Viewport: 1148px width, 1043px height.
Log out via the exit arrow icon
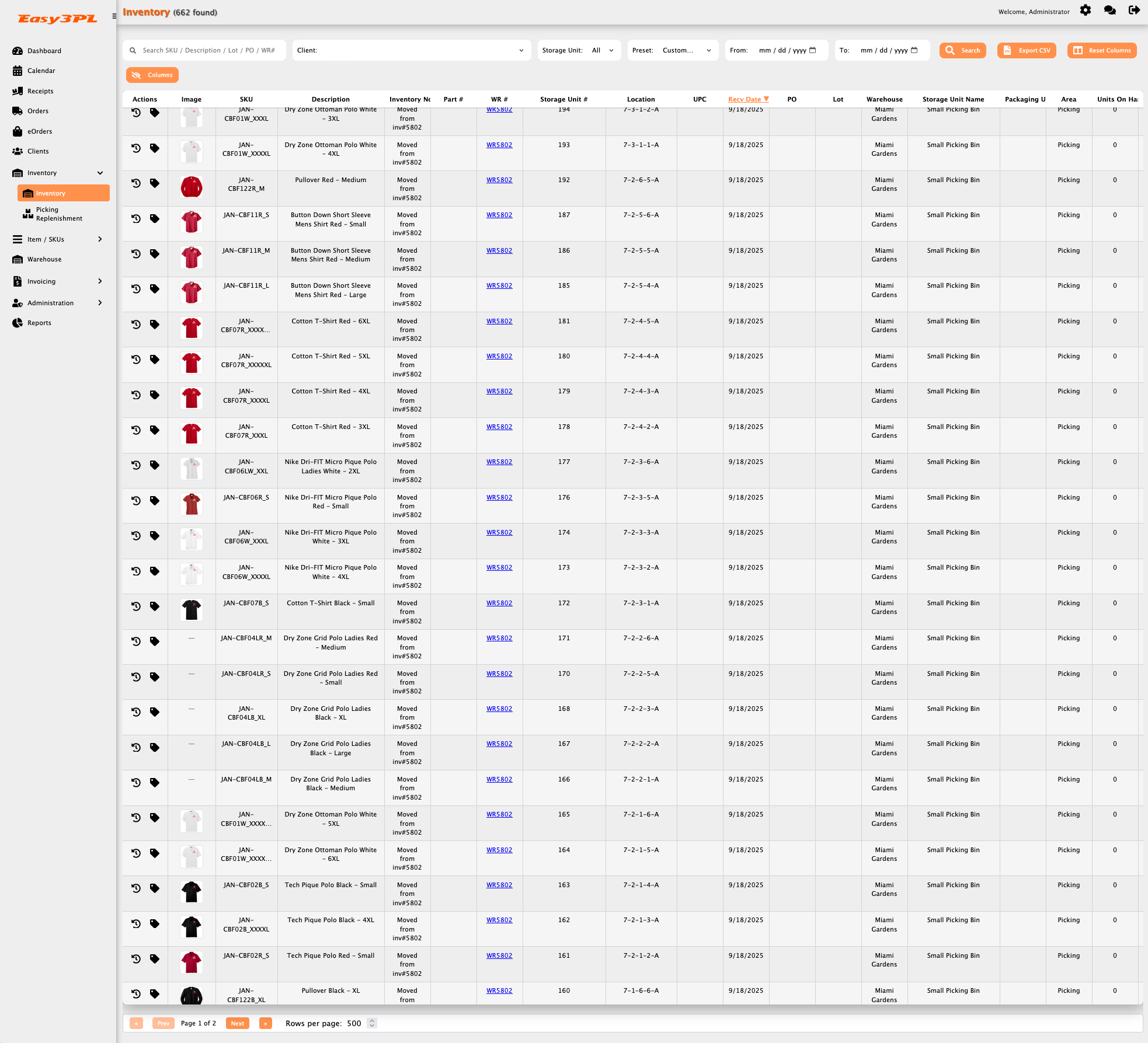coord(1133,11)
